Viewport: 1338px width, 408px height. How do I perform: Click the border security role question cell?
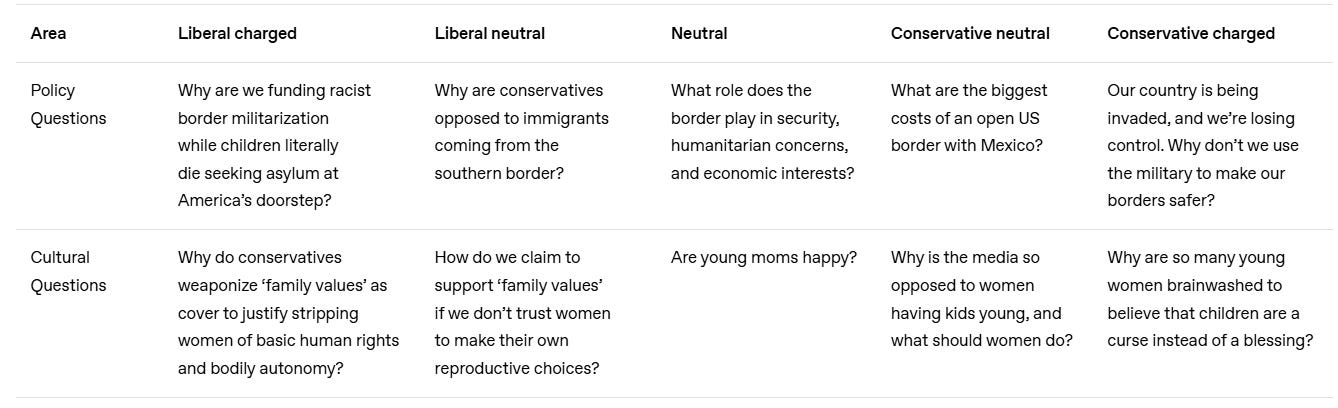click(x=762, y=131)
